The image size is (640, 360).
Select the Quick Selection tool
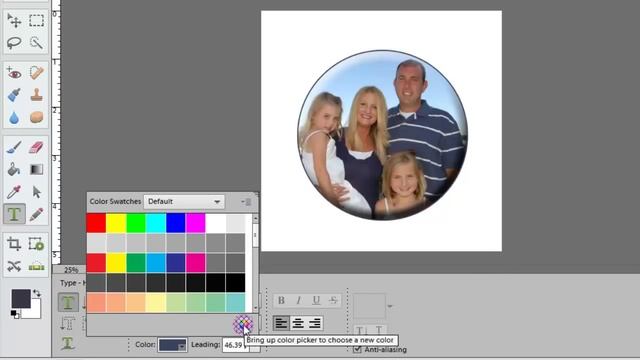[36, 42]
